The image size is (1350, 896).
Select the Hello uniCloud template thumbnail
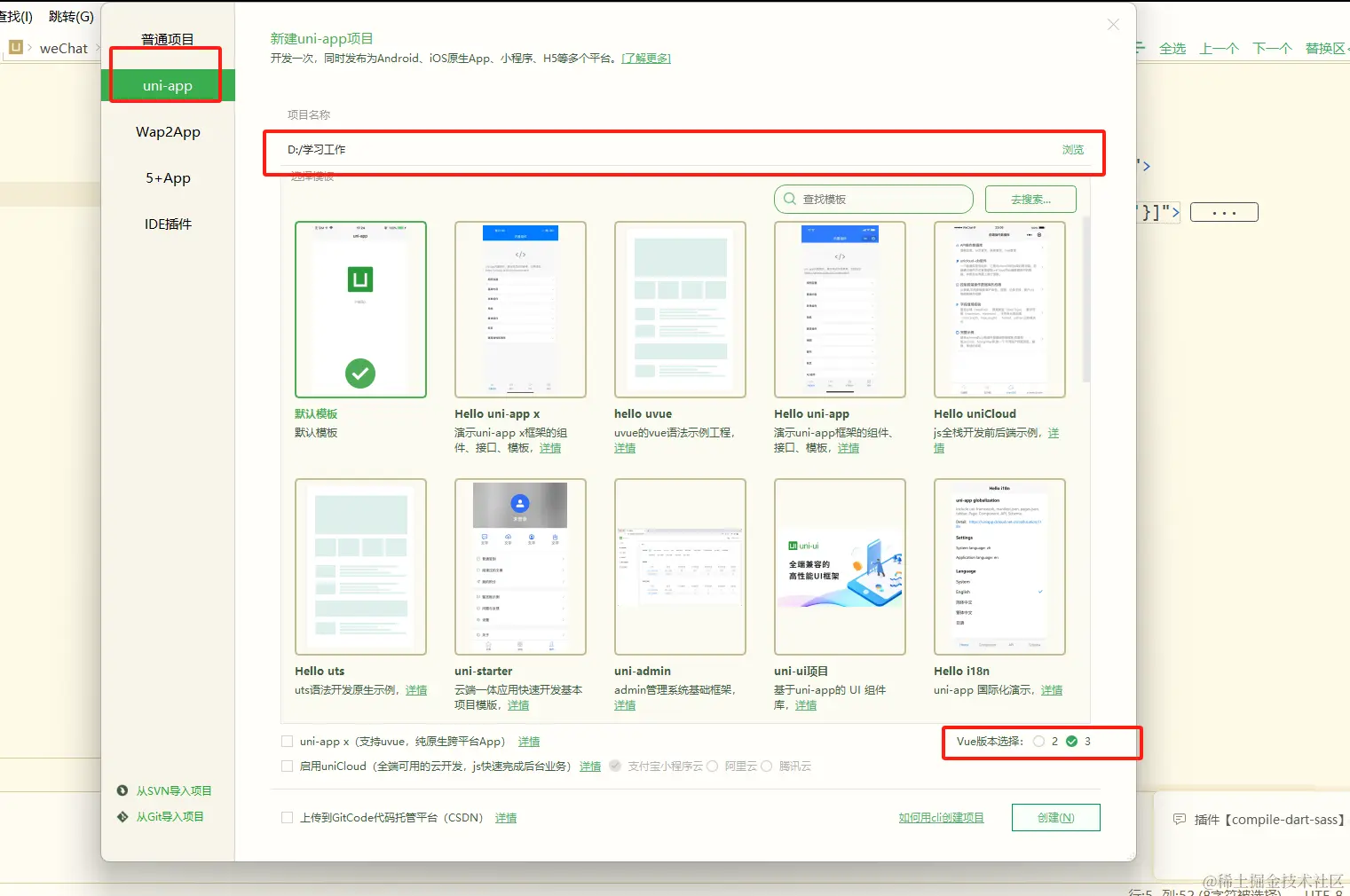999,310
